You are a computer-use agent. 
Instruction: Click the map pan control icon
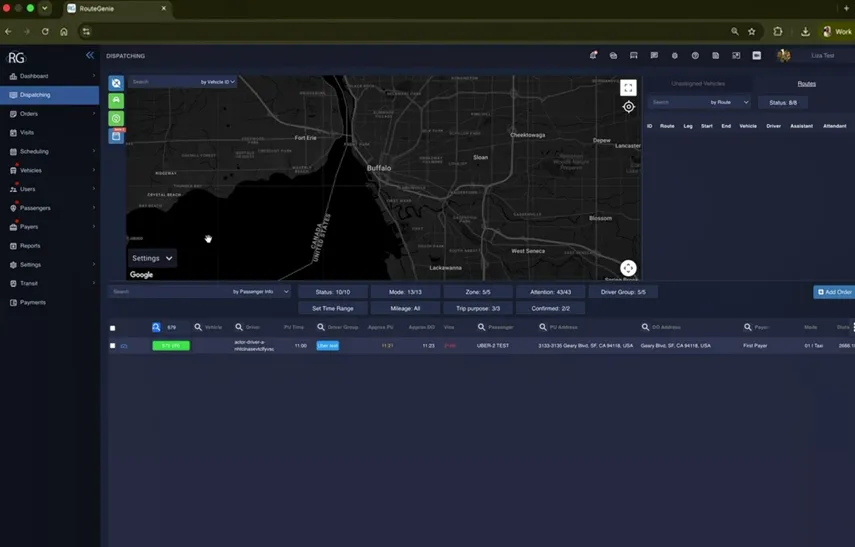628,268
